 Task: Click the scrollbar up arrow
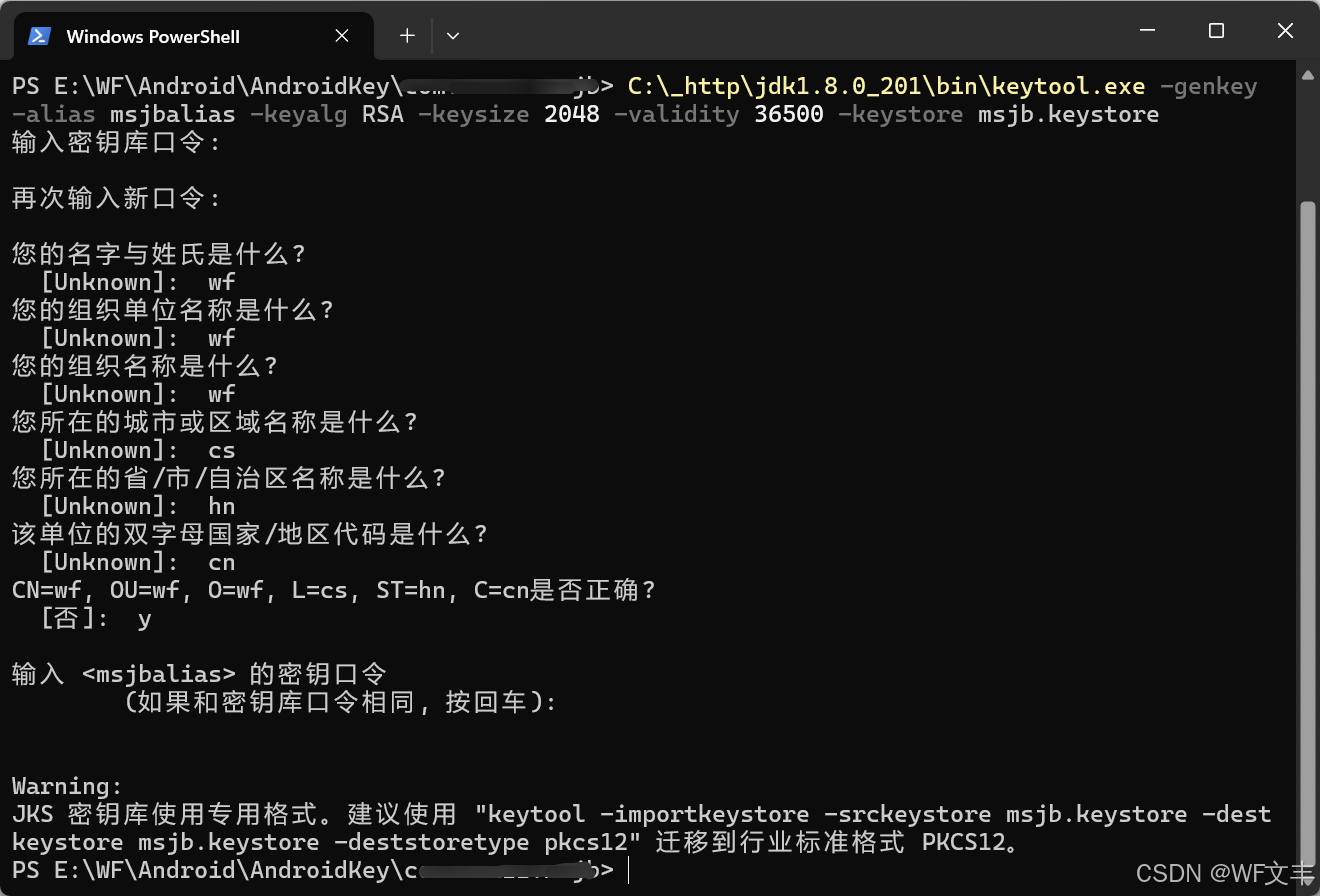click(x=1308, y=76)
